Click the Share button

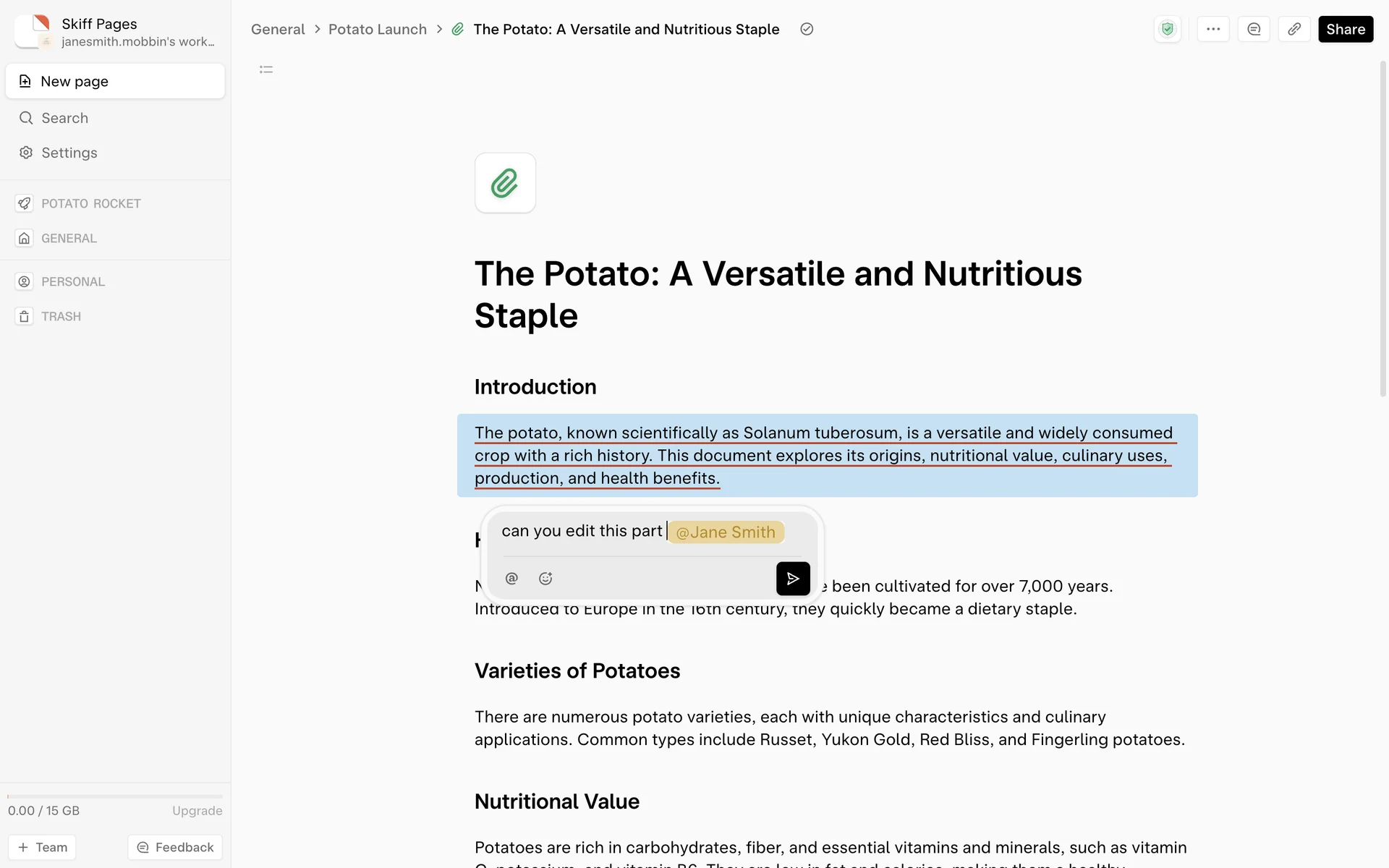pyautogui.click(x=1345, y=30)
